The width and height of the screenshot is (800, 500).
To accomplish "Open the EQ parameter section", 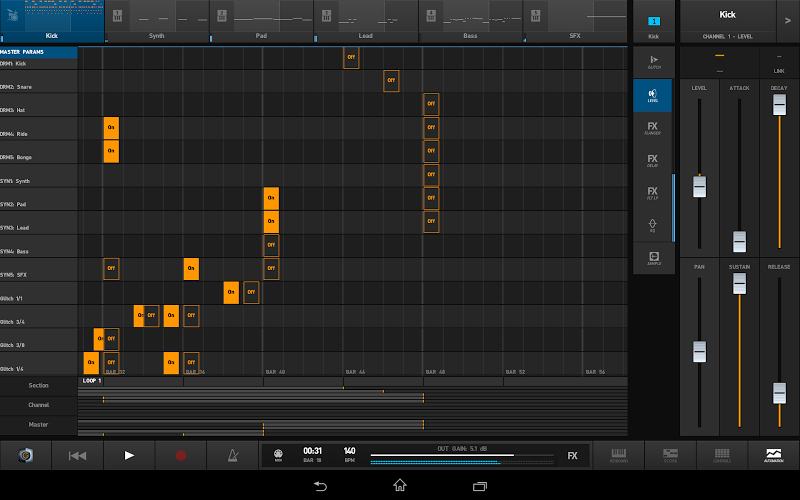I will [653, 226].
